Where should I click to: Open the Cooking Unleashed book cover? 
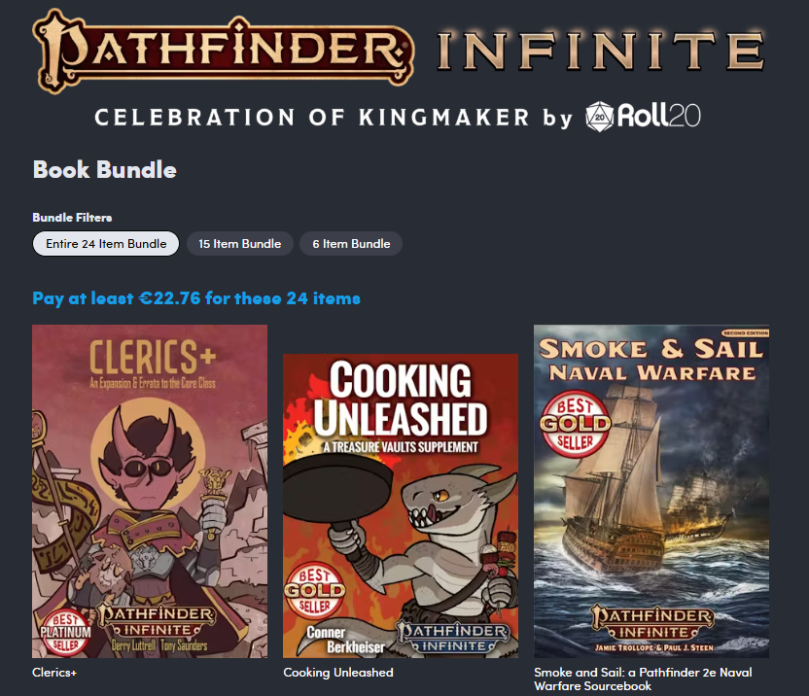click(x=400, y=506)
